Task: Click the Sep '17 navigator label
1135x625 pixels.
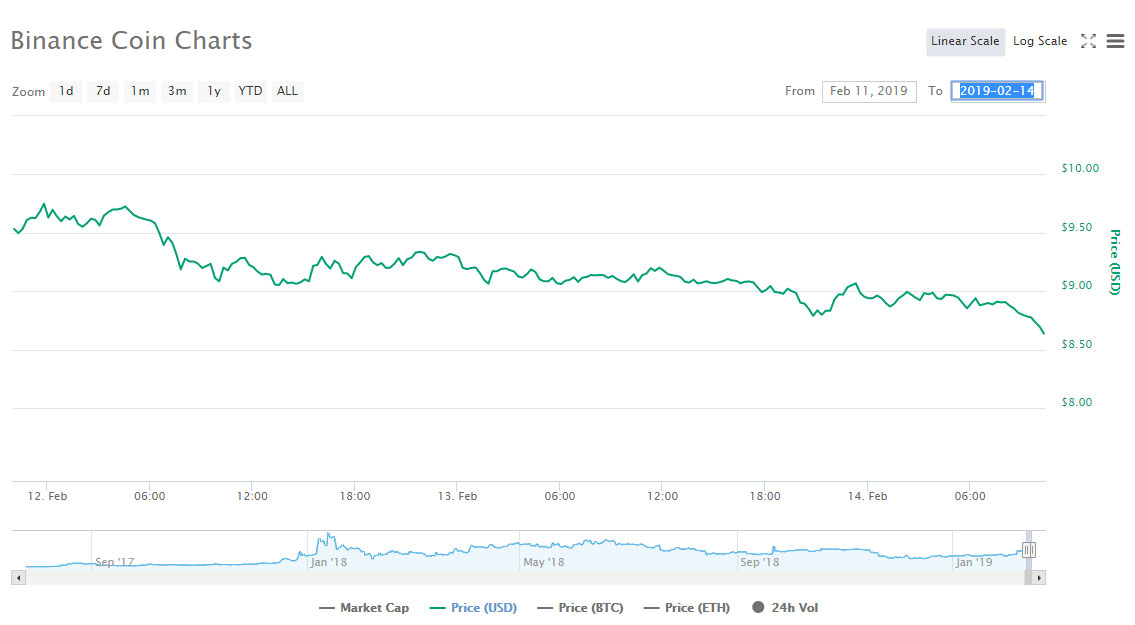Action: click(x=114, y=562)
